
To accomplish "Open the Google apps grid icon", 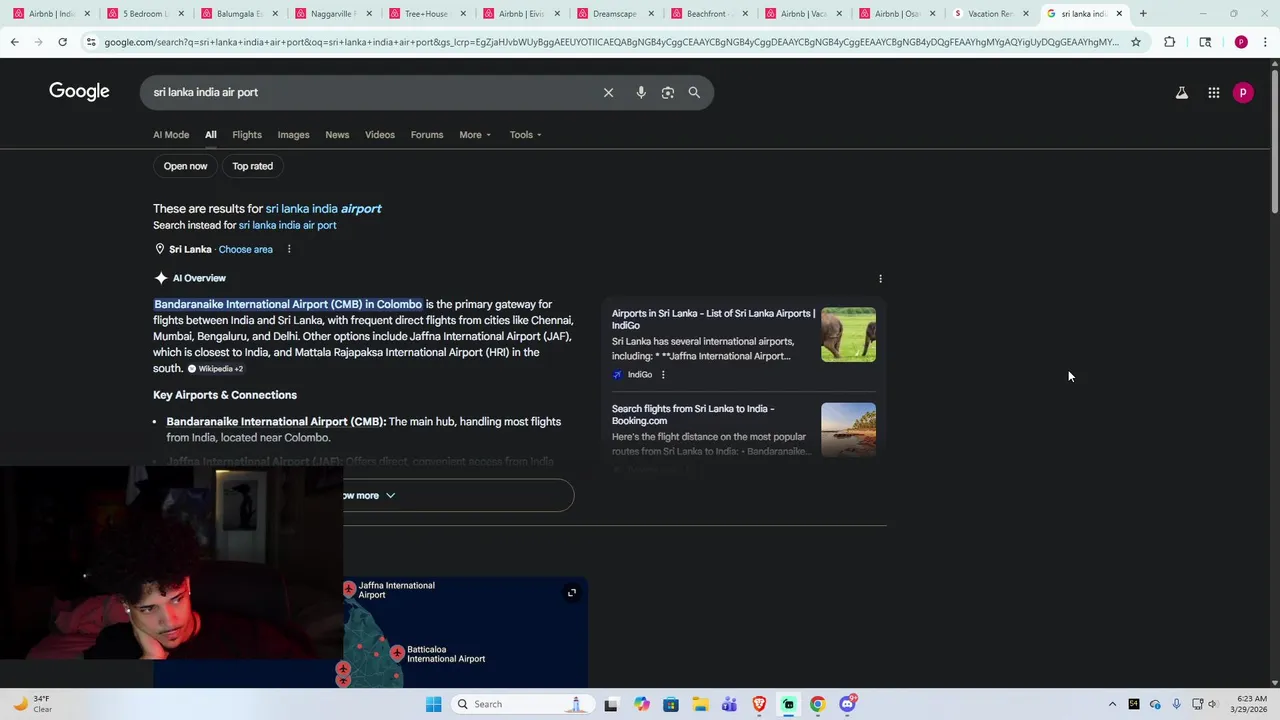I will pos(1214,92).
